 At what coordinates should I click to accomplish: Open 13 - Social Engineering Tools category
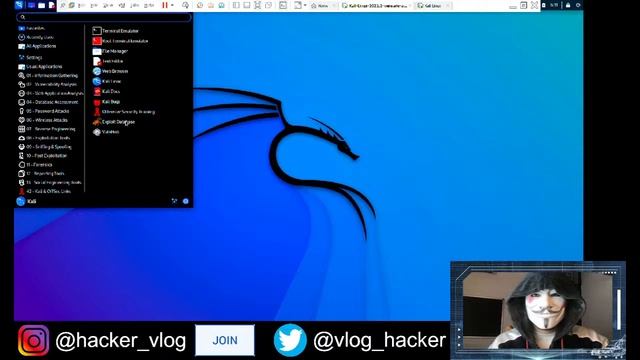click(x=50, y=182)
